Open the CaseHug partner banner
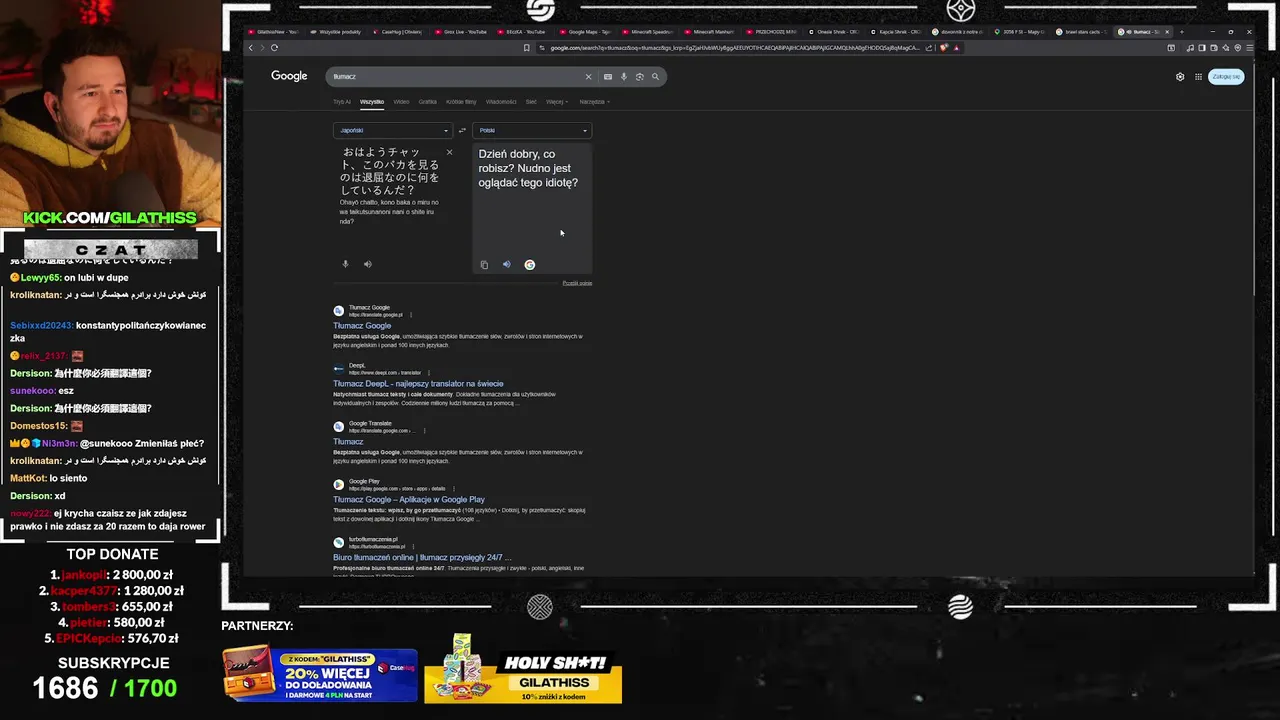Viewport: 1280px width, 720px height. [320, 674]
